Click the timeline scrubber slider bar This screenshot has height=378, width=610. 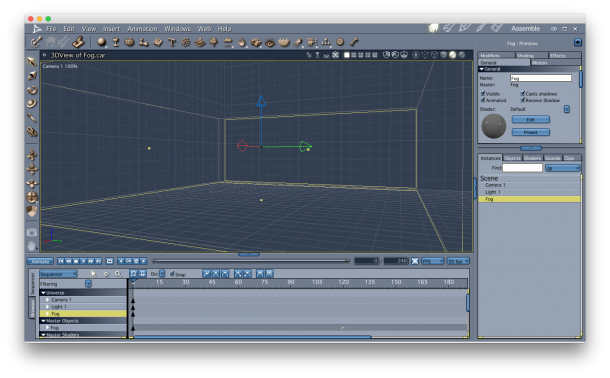pyautogui.click(x=251, y=261)
